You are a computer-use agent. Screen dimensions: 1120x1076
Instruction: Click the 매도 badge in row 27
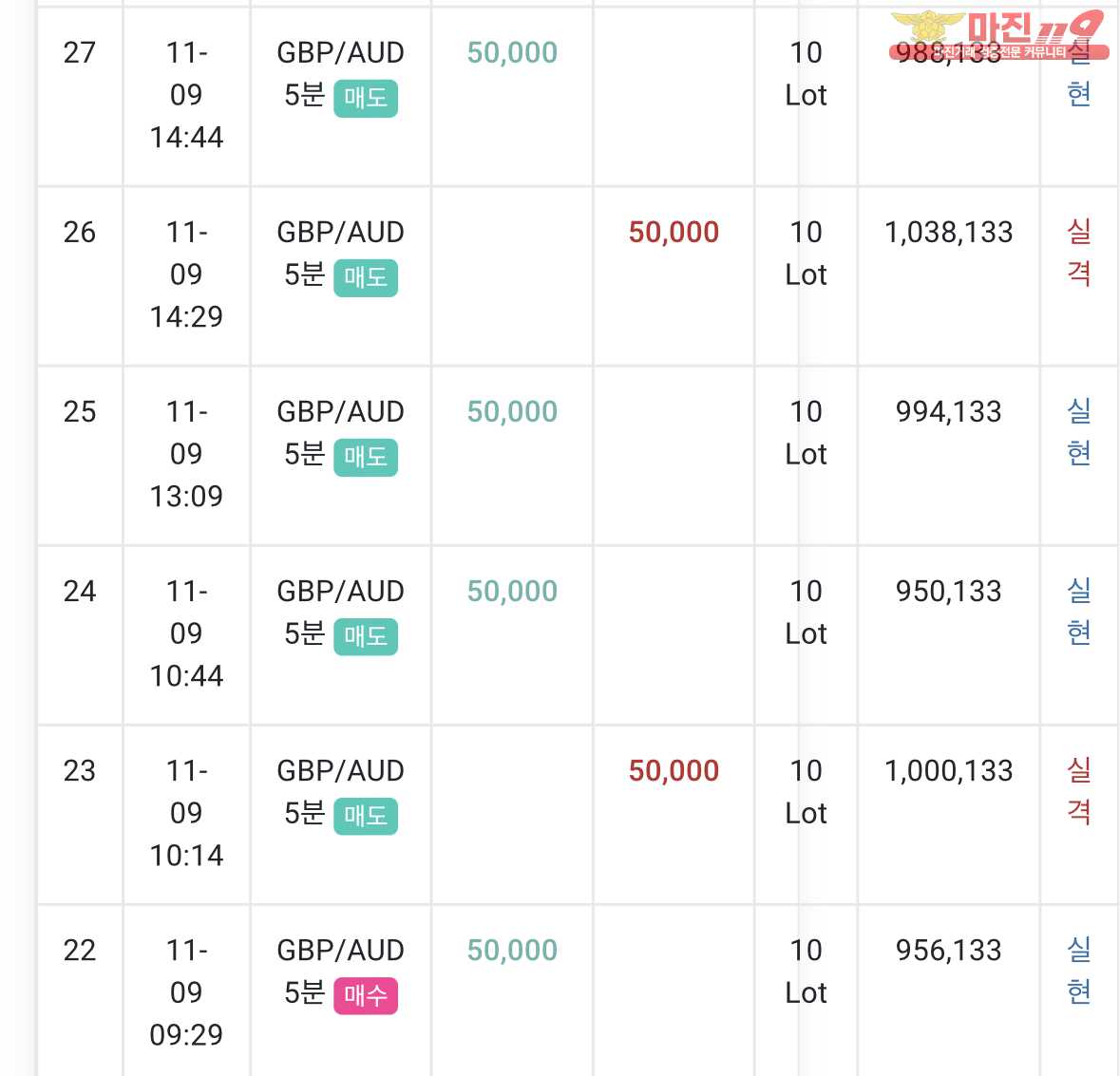click(x=366, y=98)
